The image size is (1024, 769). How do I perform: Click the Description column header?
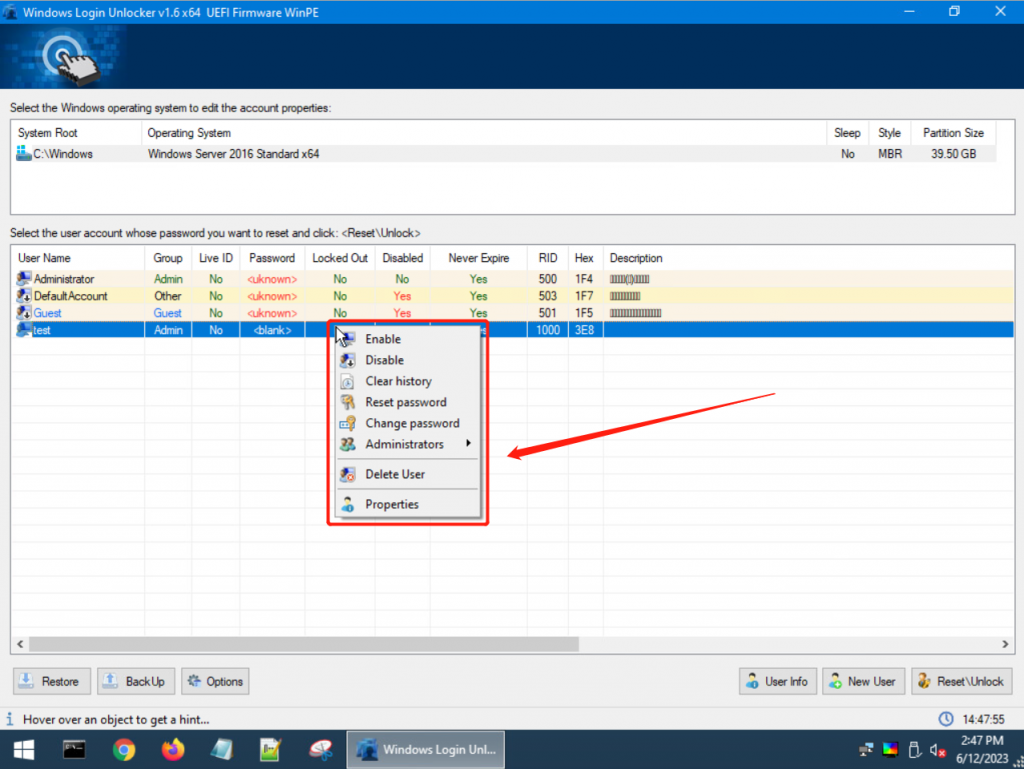click(x=636, y=258)
